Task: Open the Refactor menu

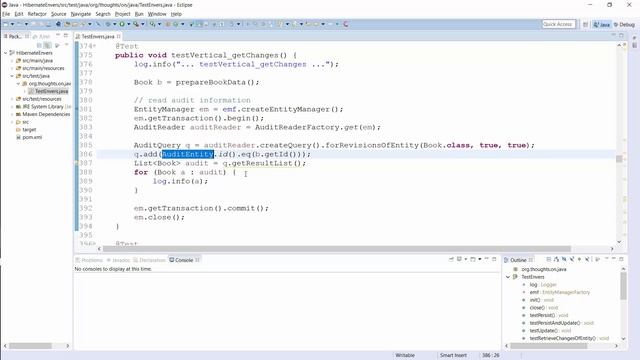Action: point(37,14)
